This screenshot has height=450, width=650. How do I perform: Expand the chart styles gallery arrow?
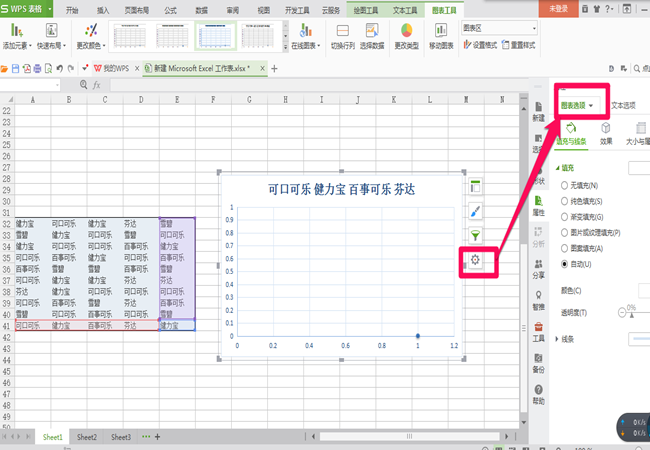pyautogui.click(x=285, y=48)
